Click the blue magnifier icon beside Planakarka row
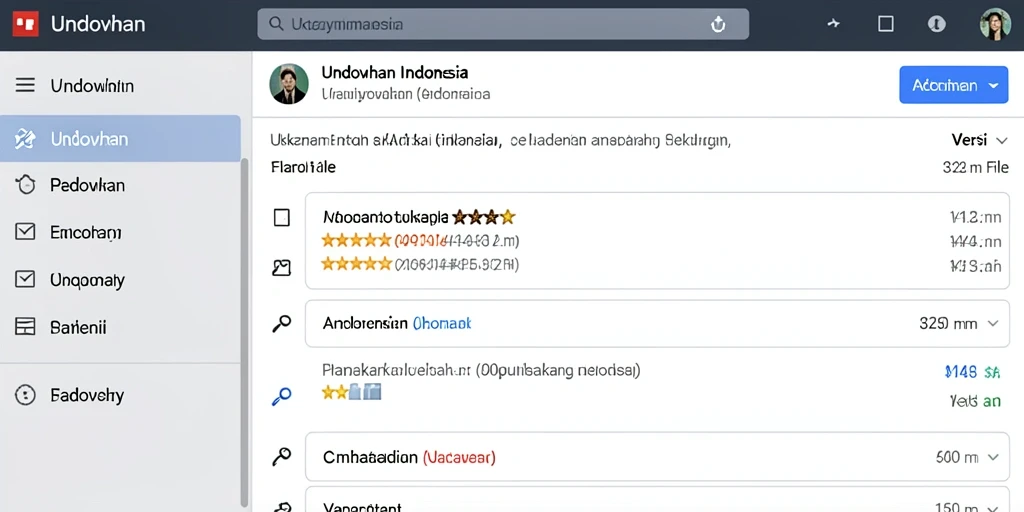The image size is (1024, 512). coord(281,396)
